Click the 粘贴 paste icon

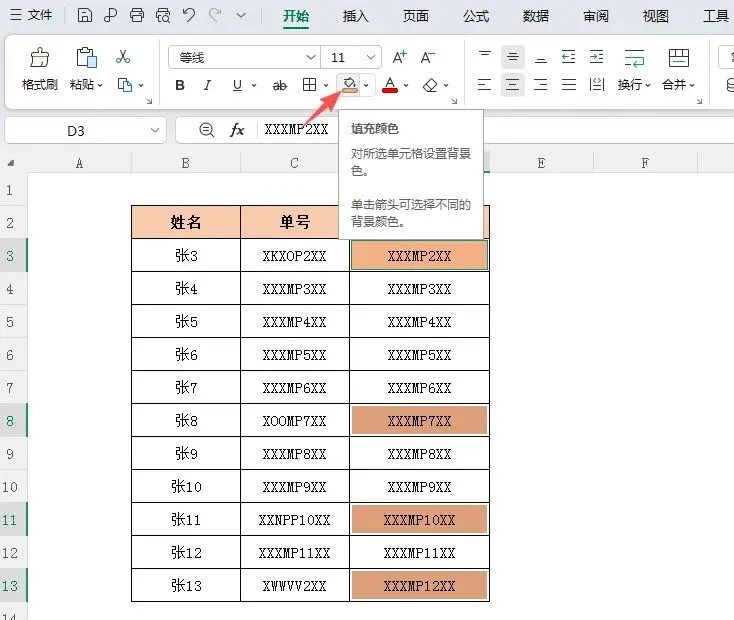[86, 58]
